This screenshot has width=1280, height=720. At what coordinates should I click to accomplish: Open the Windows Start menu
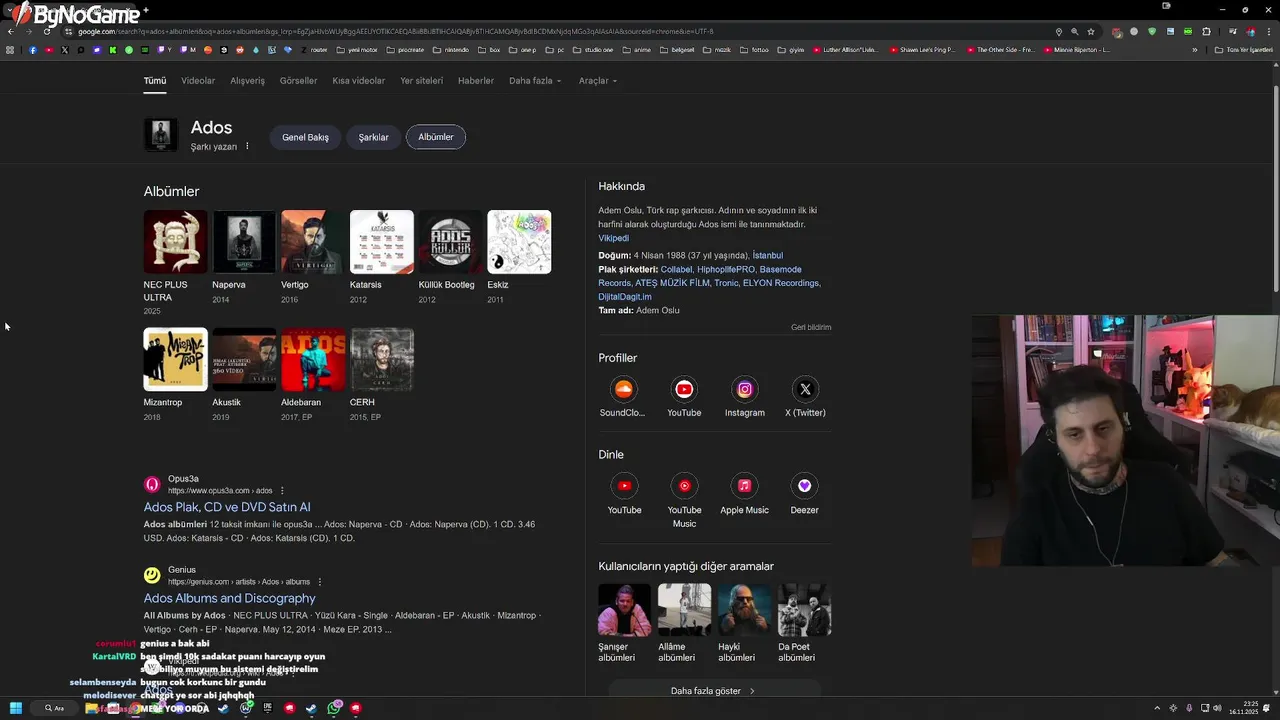click(16, 708)
